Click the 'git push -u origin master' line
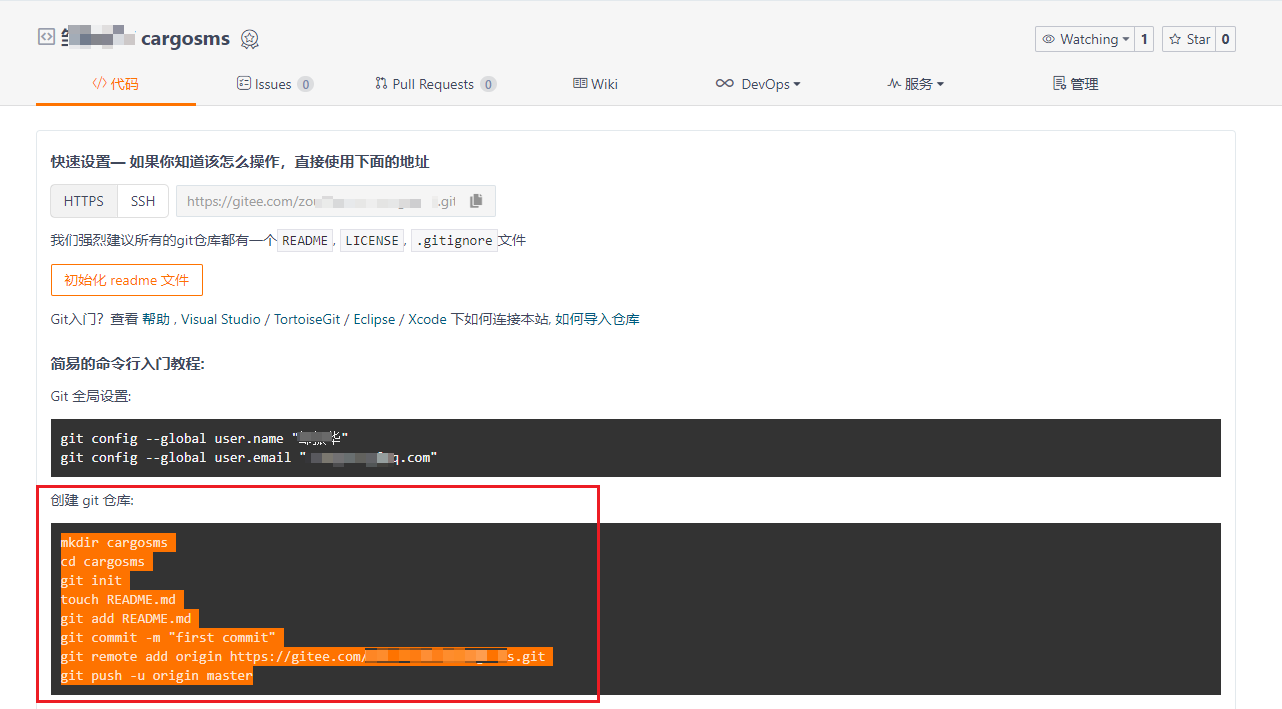This screenshot has height=709, width=1282. coord(156,675)
